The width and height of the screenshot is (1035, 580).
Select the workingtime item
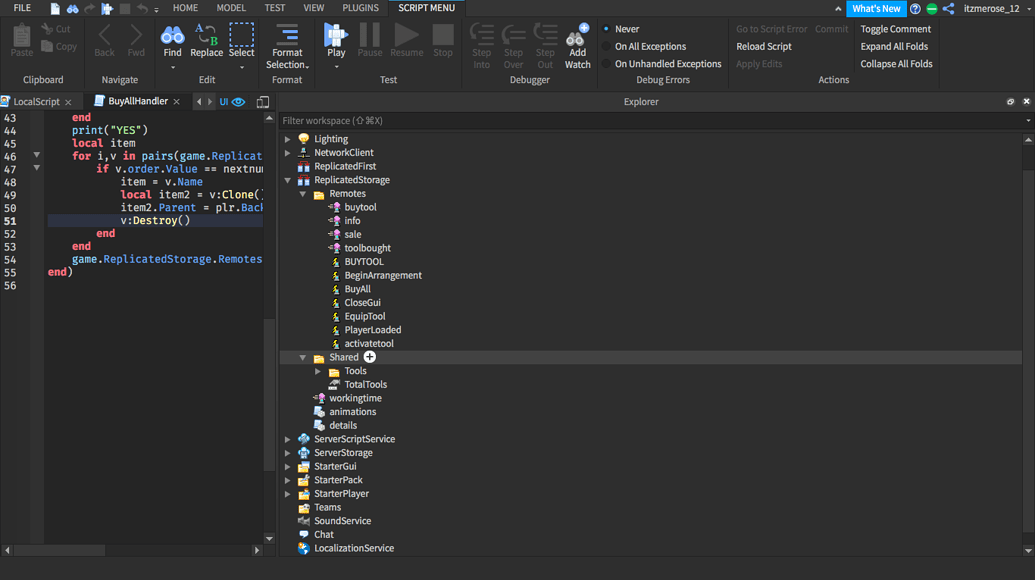[355, 398]
